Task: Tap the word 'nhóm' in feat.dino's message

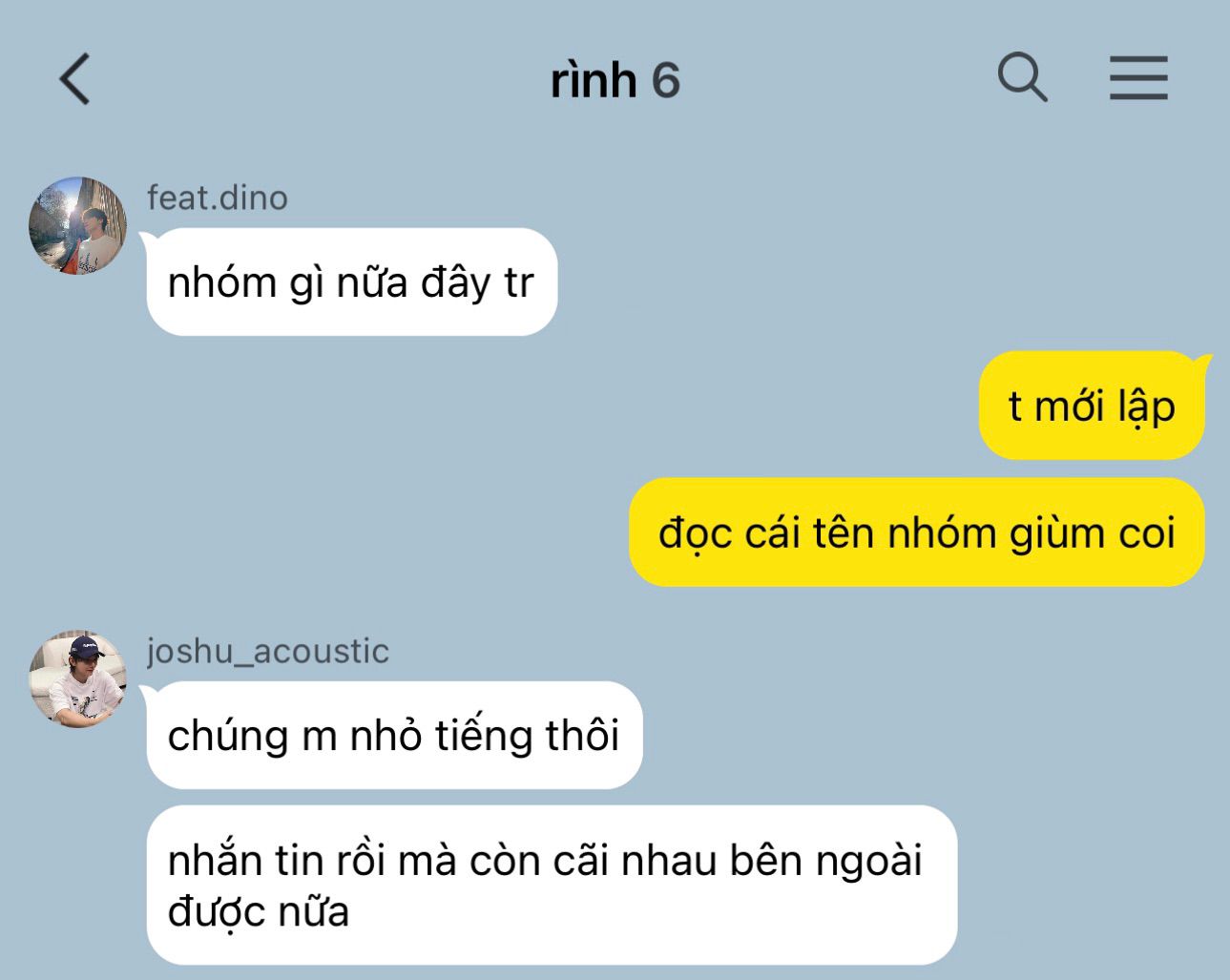Action: click(222, 283)
